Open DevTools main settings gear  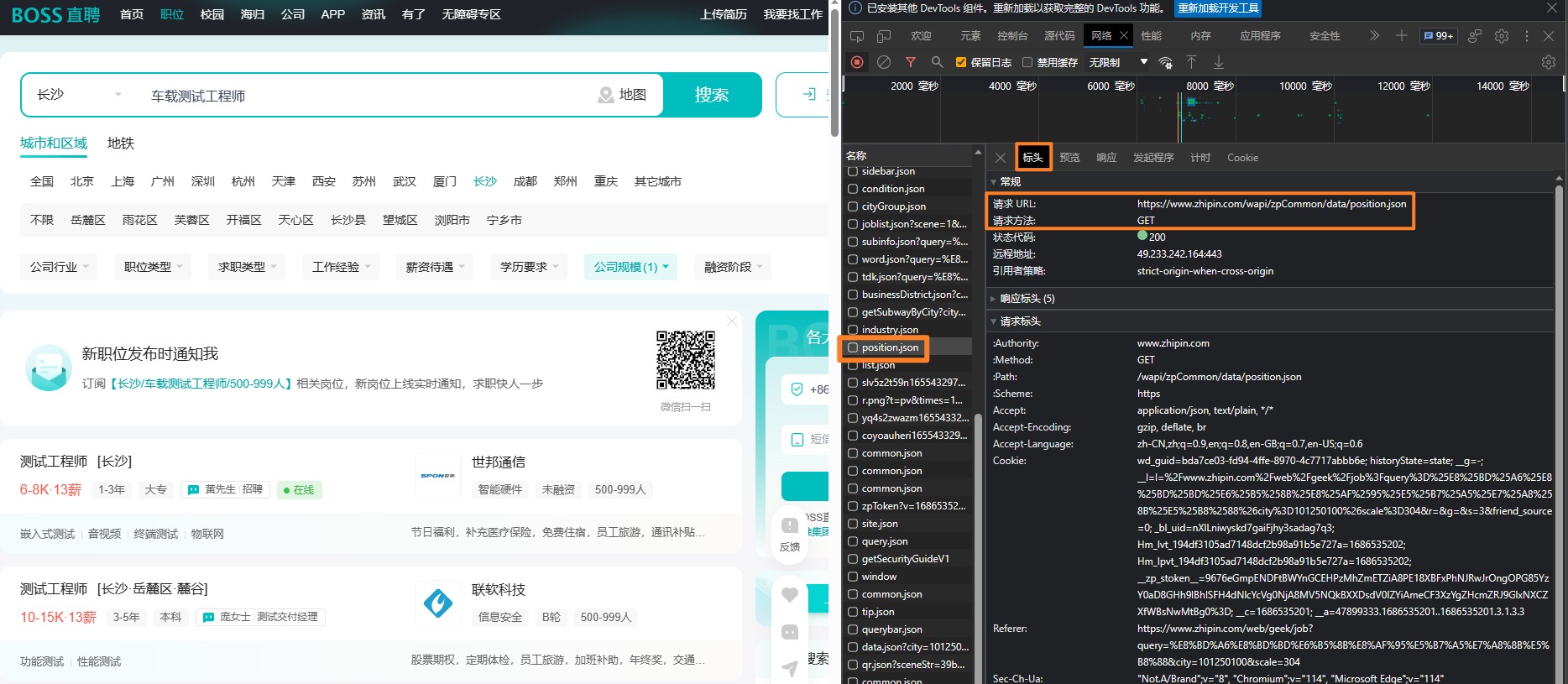1502,36
